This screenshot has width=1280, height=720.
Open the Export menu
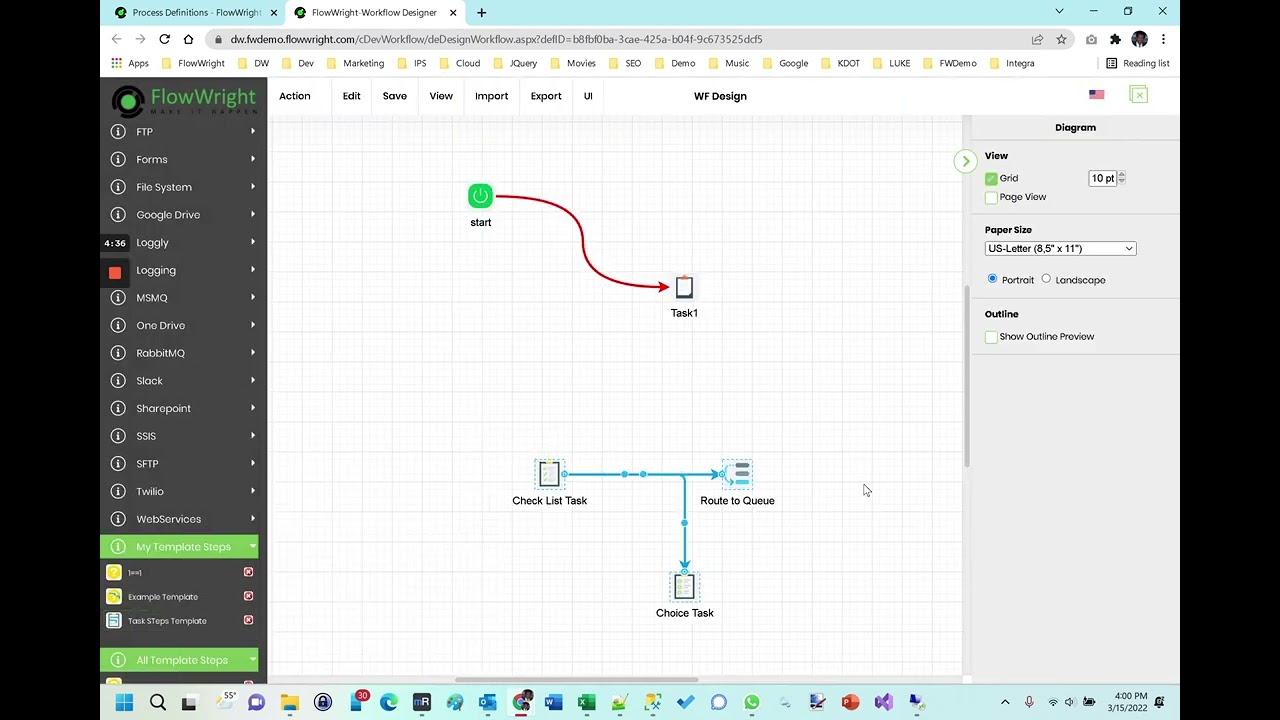pos(546,96)
